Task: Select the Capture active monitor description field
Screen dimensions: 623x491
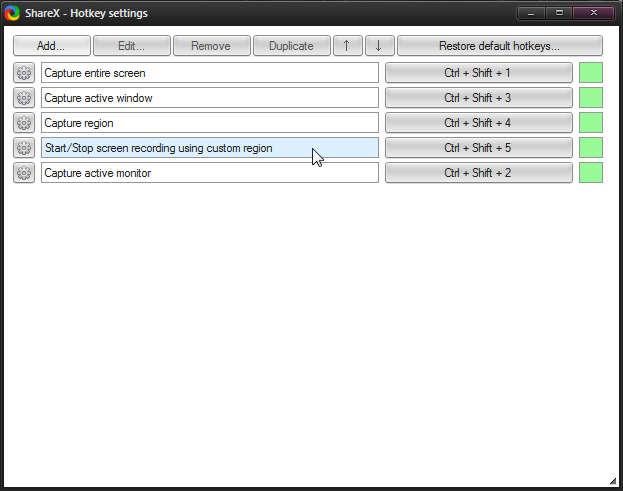Action: tap(209, 173)
